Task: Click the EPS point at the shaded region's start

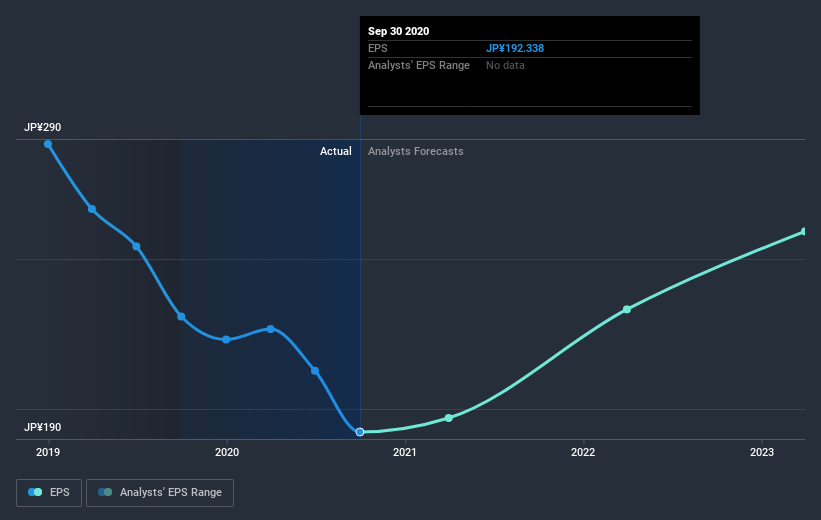Action: (181, 316)
